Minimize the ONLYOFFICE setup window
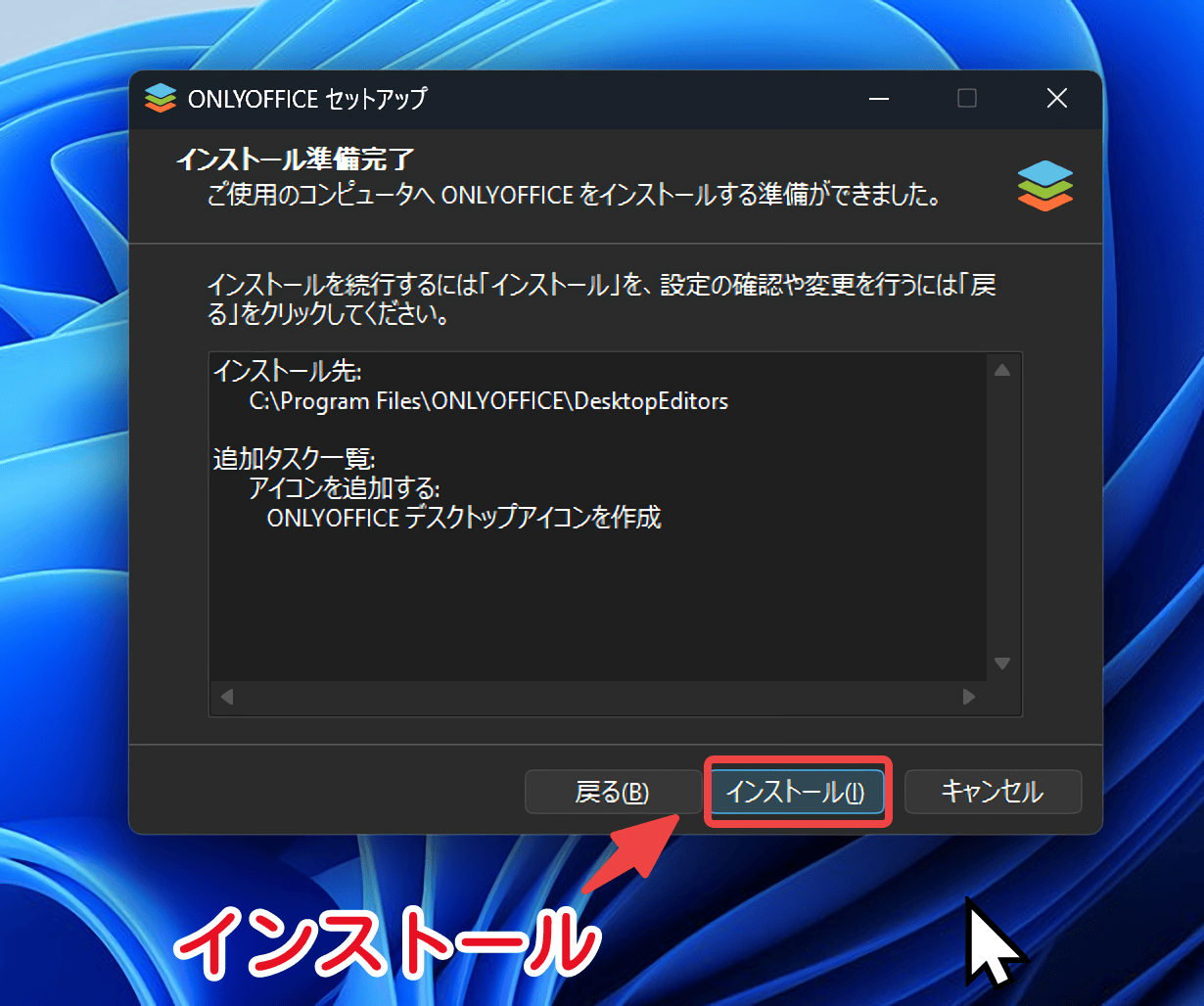This screenshot has width=1204, height=1006. pyautogui.click(x=879, y=99)
